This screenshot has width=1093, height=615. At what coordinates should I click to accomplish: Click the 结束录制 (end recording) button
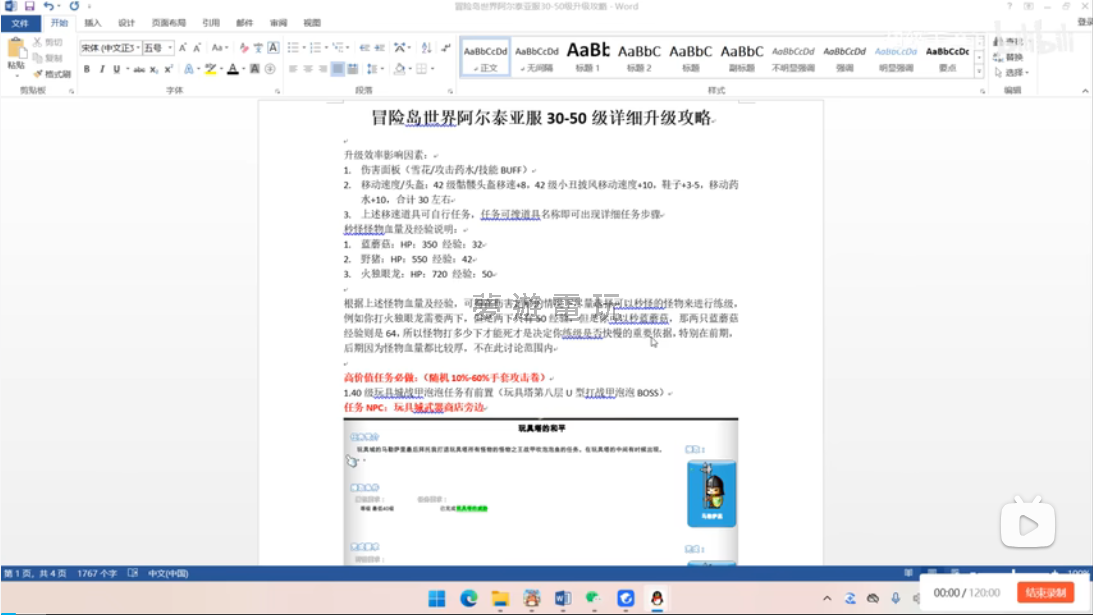(x=1044, y=593)
